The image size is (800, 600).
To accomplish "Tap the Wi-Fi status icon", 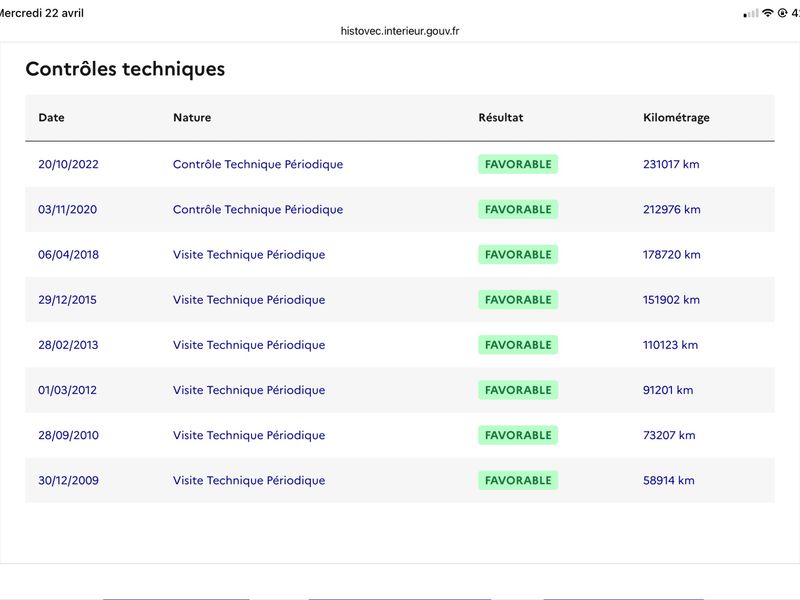I will tap(767, 13).
